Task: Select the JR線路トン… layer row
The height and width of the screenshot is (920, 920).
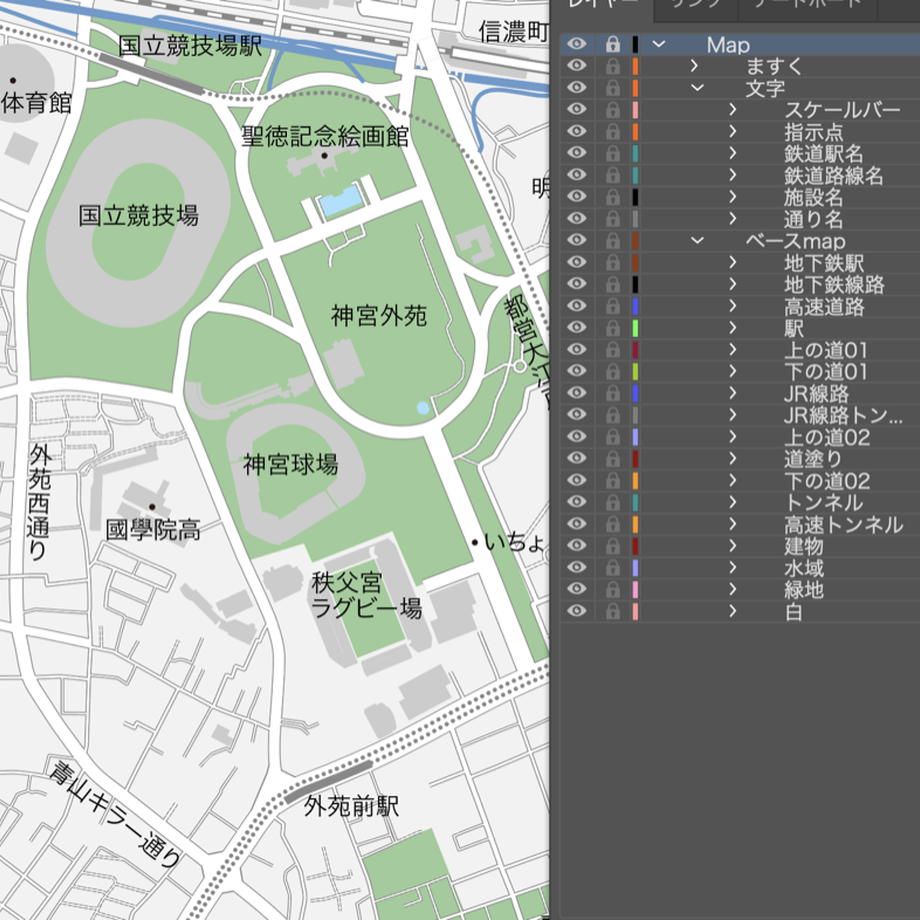Action: coord(740,415)
